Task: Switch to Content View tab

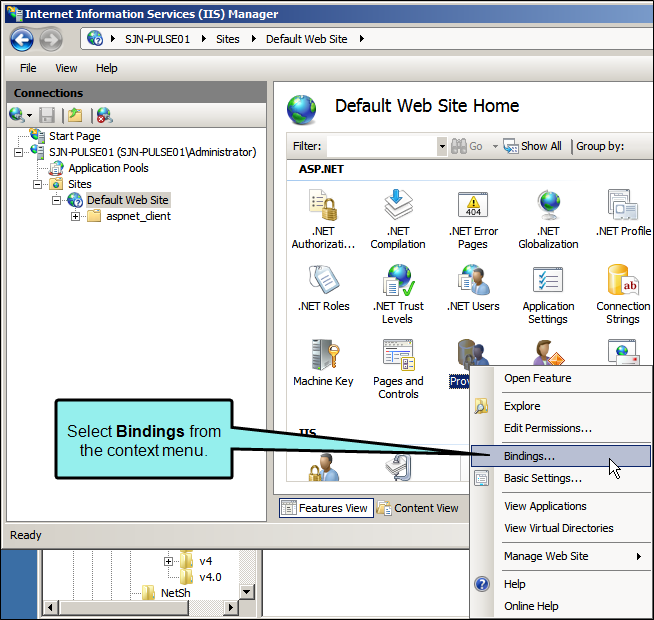Action: pyautogui.click(x=418, y=508)
